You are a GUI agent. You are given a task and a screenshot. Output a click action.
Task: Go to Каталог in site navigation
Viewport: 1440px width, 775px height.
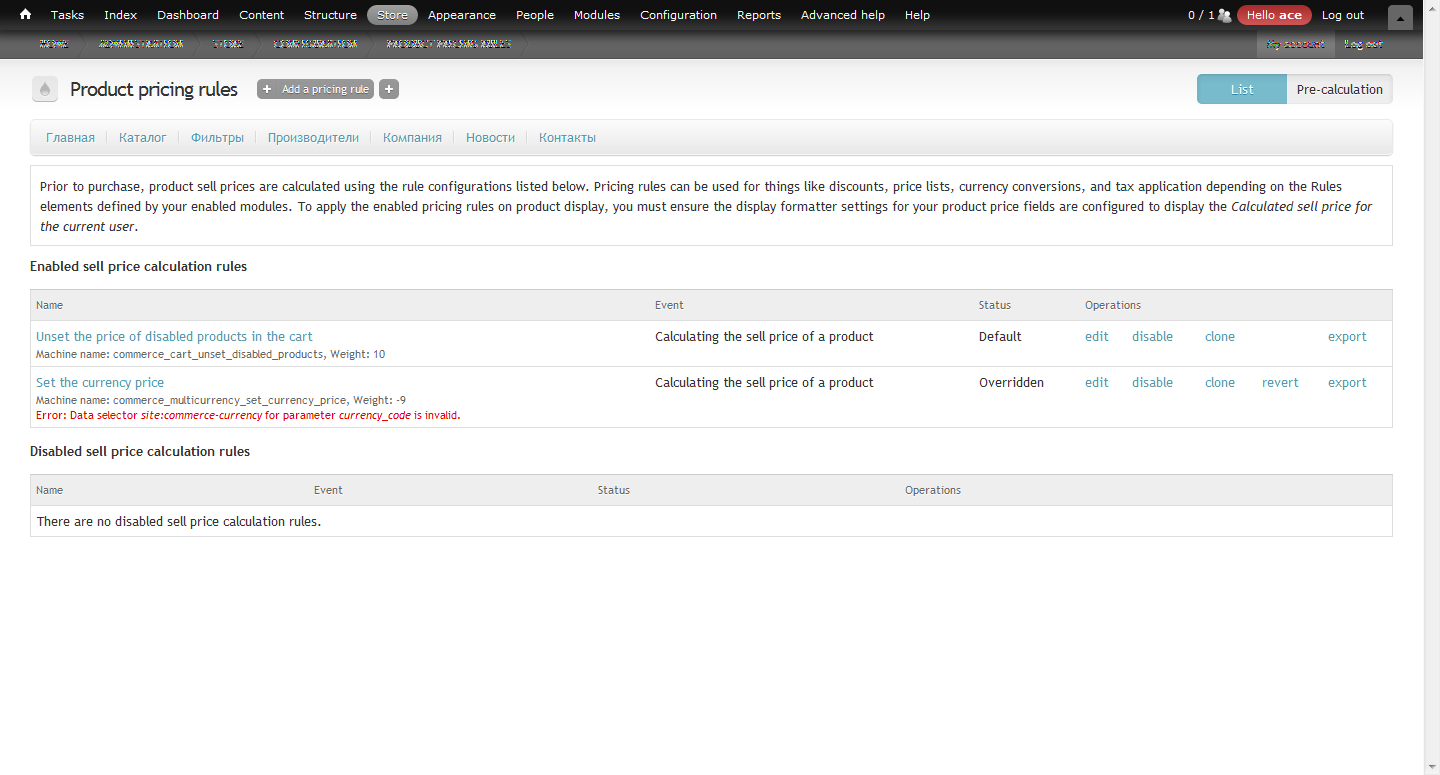pyautogui.click(x=142, y=138)
